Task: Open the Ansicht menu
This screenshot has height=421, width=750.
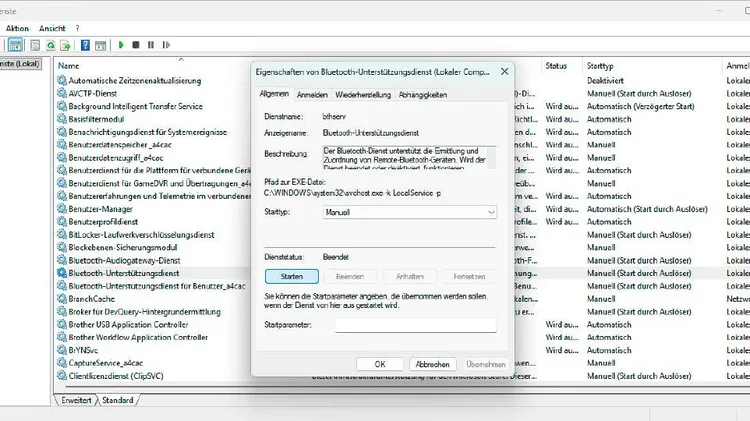Action: 52,29
